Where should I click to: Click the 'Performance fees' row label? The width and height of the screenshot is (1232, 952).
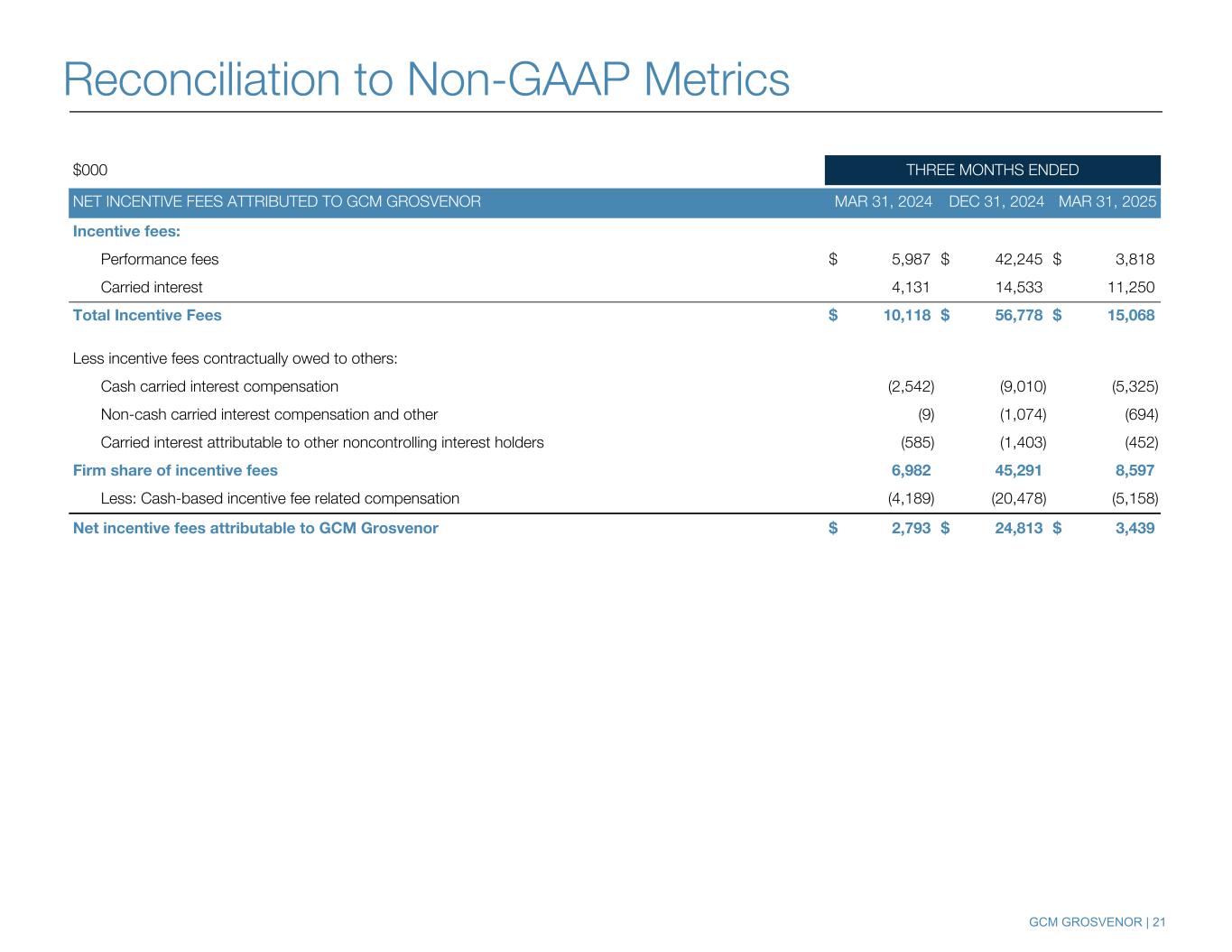pyautogui.click(x=160, y=260)
